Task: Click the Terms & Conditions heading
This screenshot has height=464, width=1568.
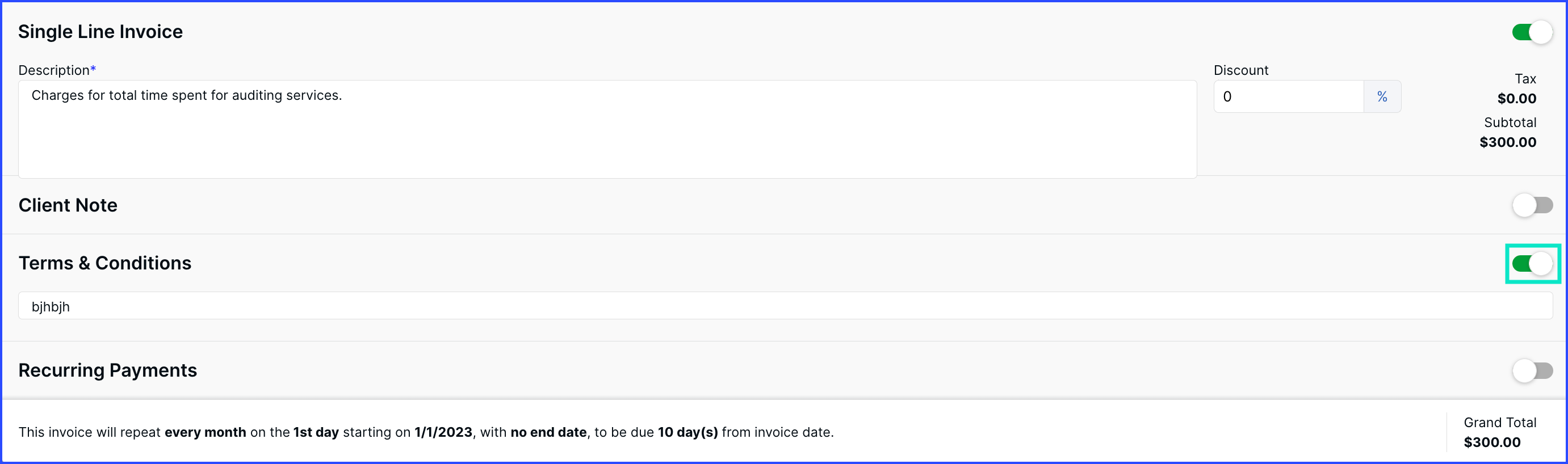Action: 104,263
